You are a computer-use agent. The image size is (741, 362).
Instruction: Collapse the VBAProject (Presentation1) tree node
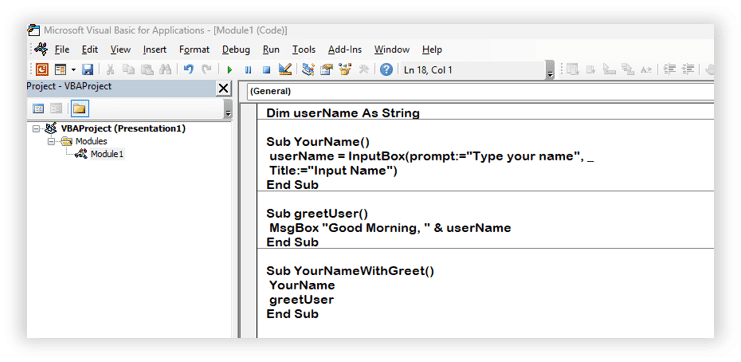click(x=36, y=129)
